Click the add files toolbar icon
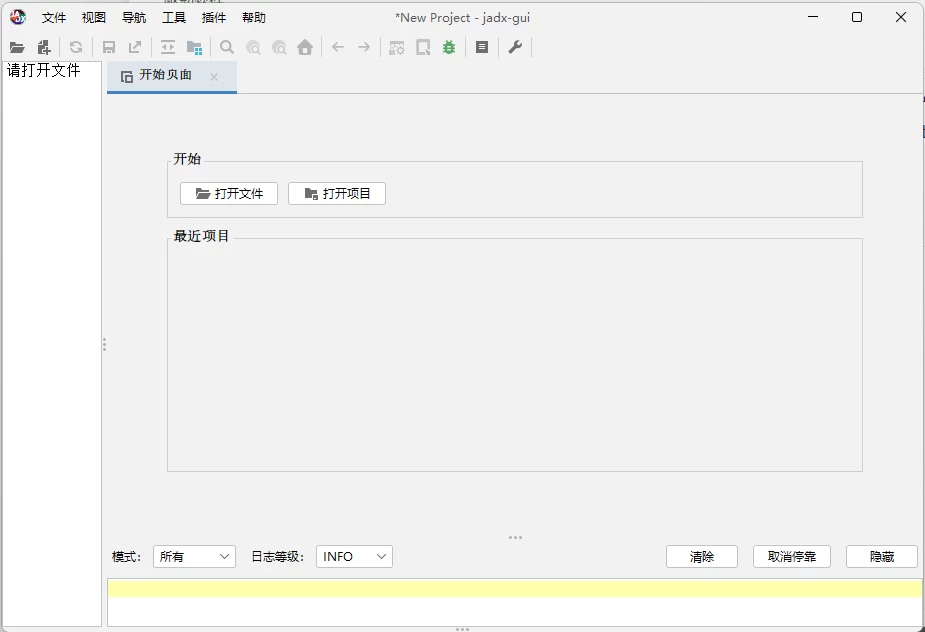The height and width of the screenshot is (632, 925). [43, 47]
